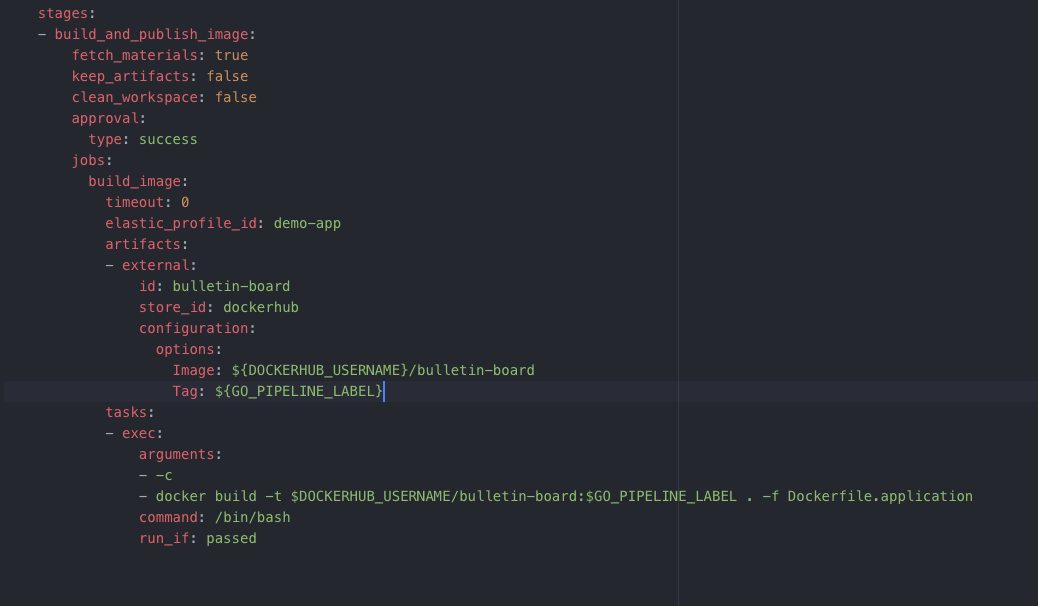The height and width of the screenshot is (606, 1038).
Task: Click the 'Tag' key on the highlighted line
Action: pyautogui.click(x=185, y=391)
